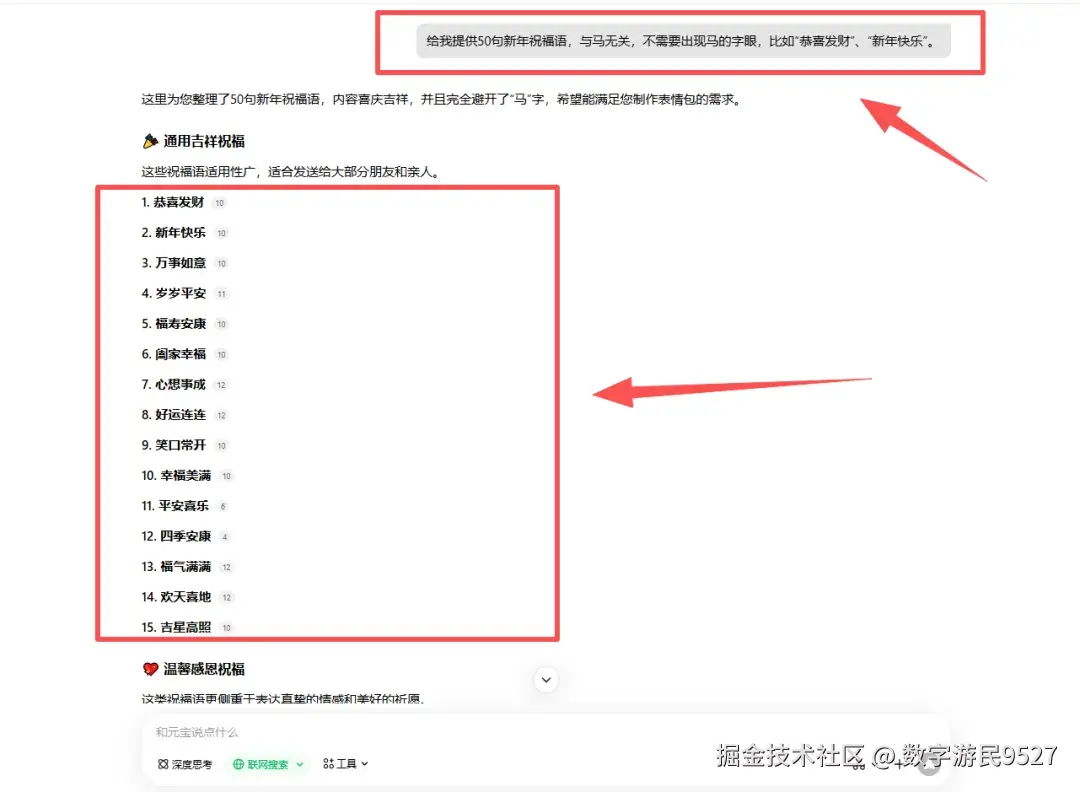Select the 深度思考 (deep thinking) icon
This screenshot has width=1080, height=792.
163,763
